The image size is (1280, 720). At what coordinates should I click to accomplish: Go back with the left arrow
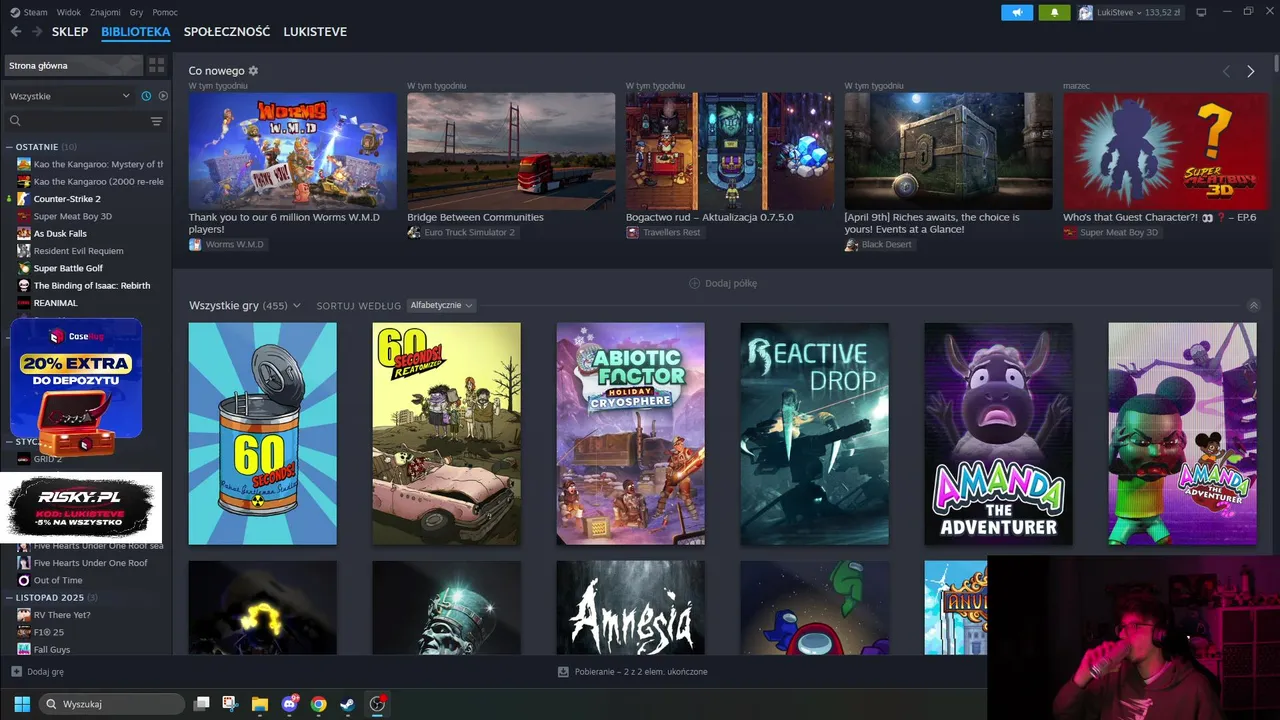[16, 32]
